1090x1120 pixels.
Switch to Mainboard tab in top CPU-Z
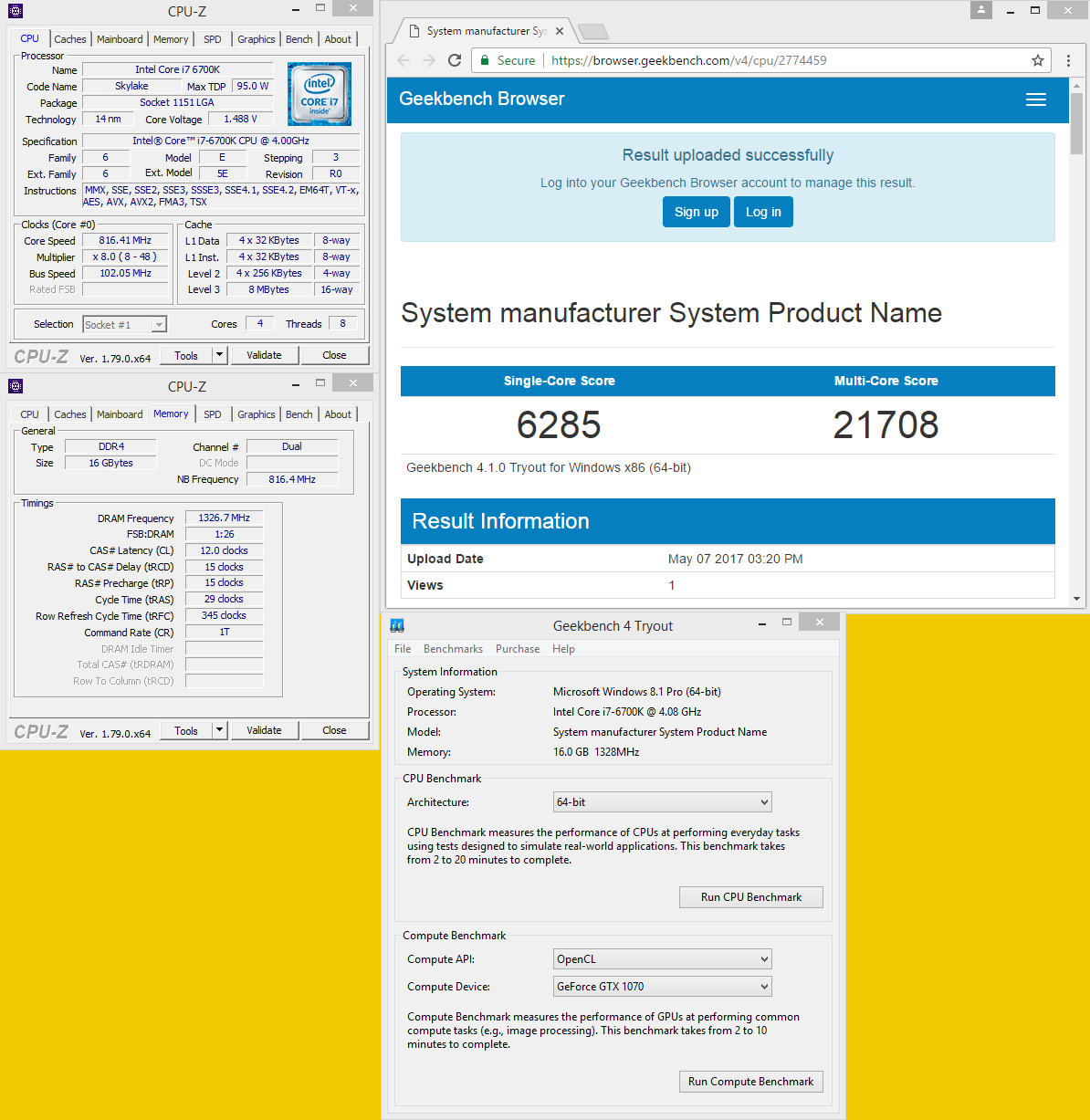point(120,39)
